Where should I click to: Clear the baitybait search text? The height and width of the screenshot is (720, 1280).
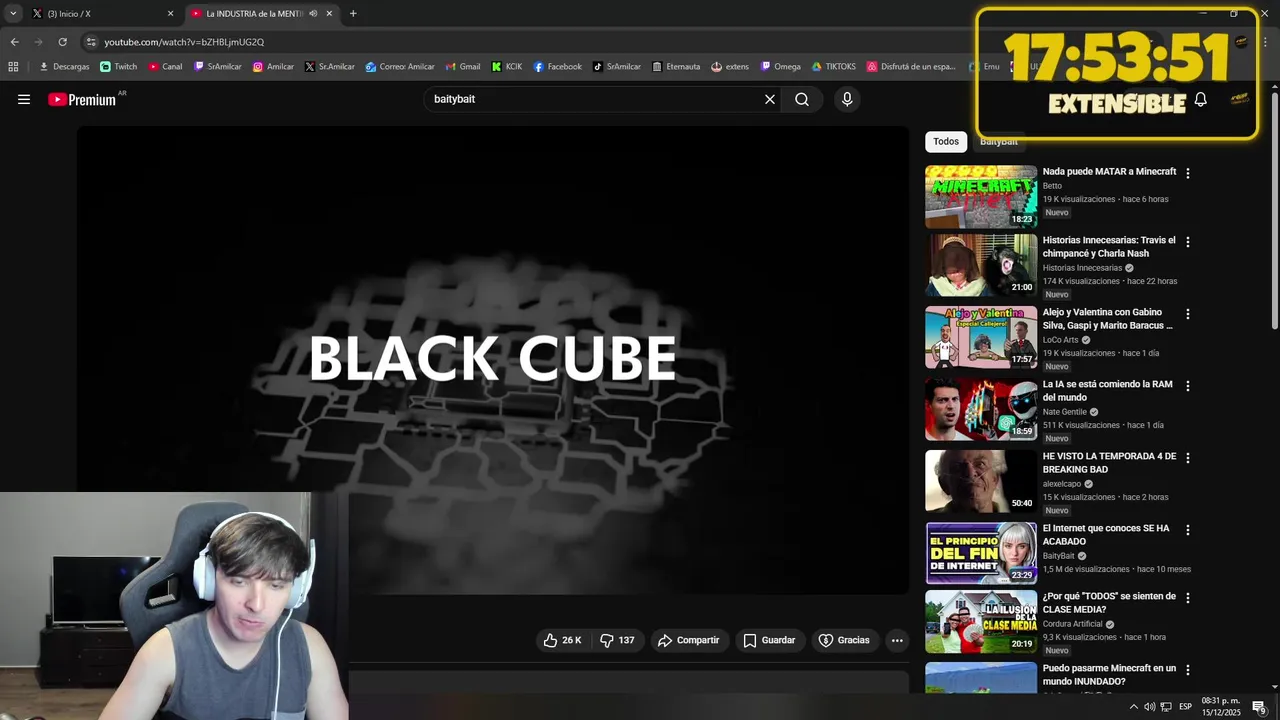tap(770, 99)
